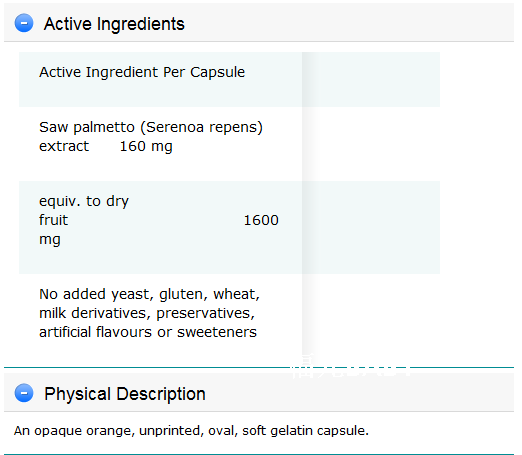Click the faint white watermark text
522x455 pixels.
(x=352, y=366)
